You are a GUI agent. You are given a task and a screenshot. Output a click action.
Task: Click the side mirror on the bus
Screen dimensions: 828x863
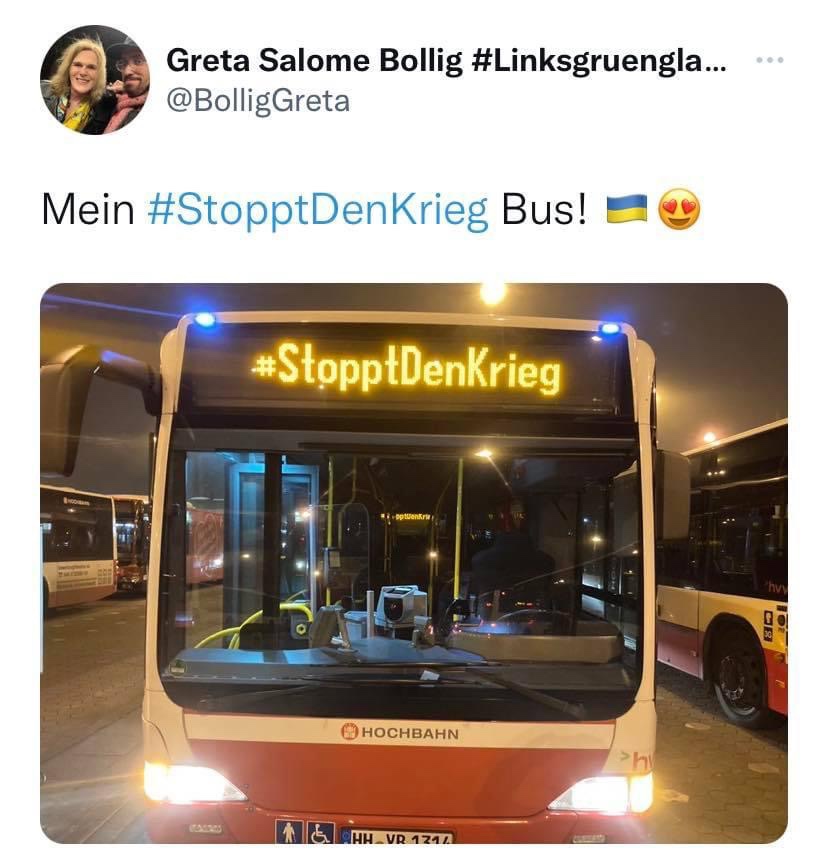tap(72, 408)
